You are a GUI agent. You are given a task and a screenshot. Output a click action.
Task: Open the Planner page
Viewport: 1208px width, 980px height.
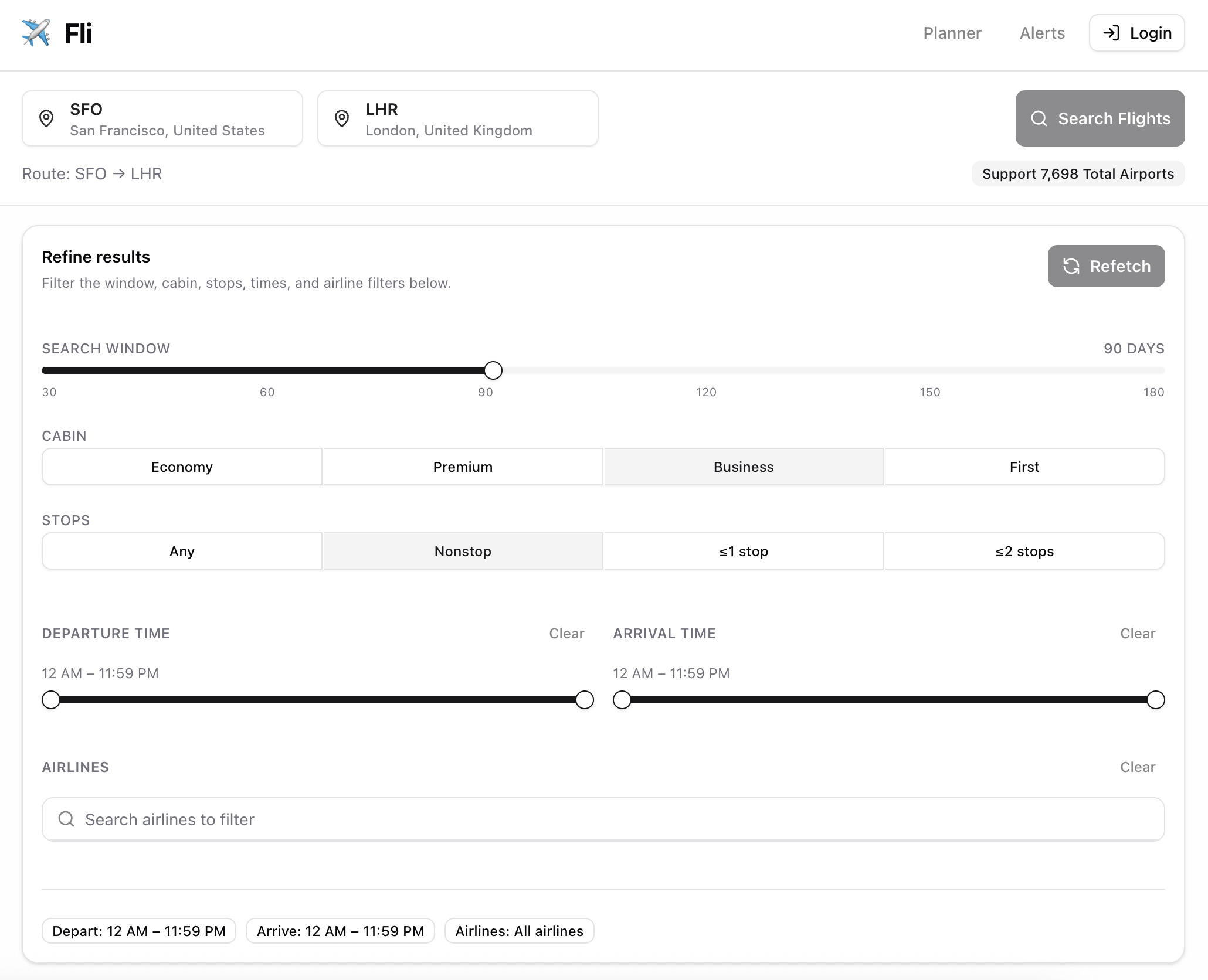(952, 33)
